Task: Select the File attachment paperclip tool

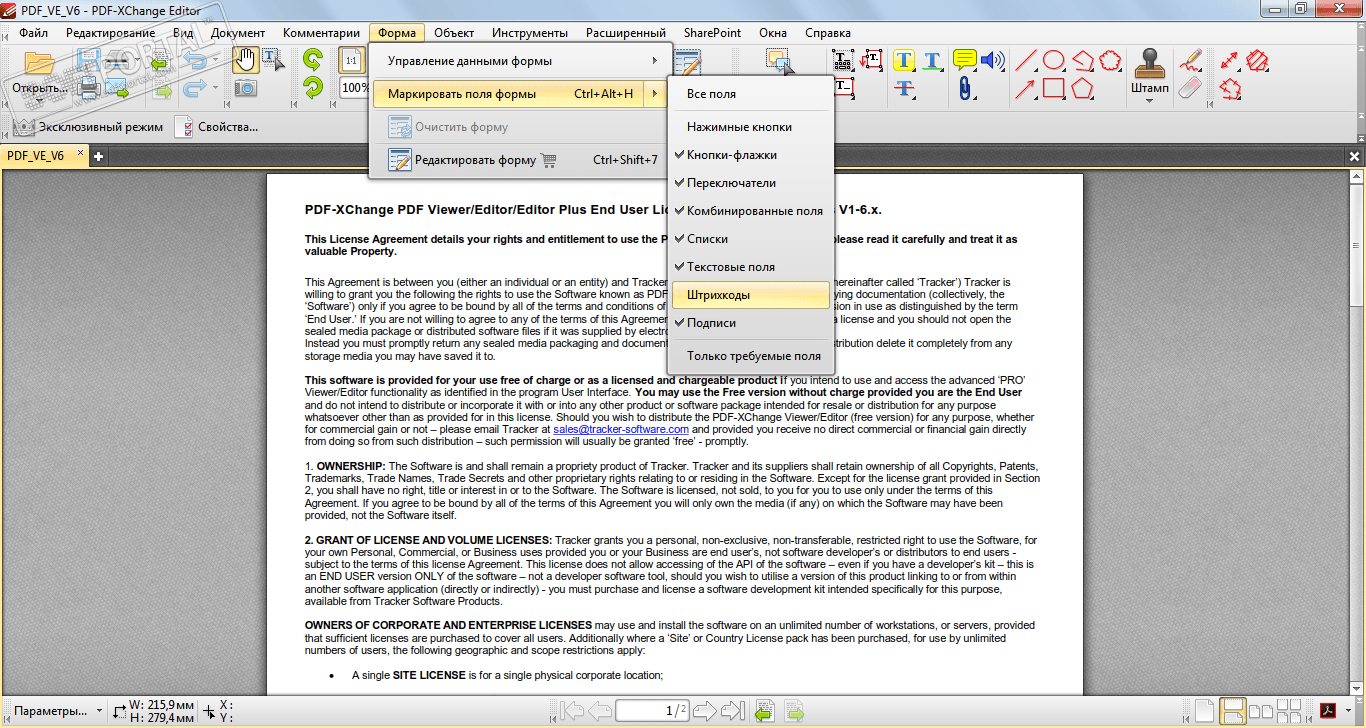Action: tap(964, 88)
